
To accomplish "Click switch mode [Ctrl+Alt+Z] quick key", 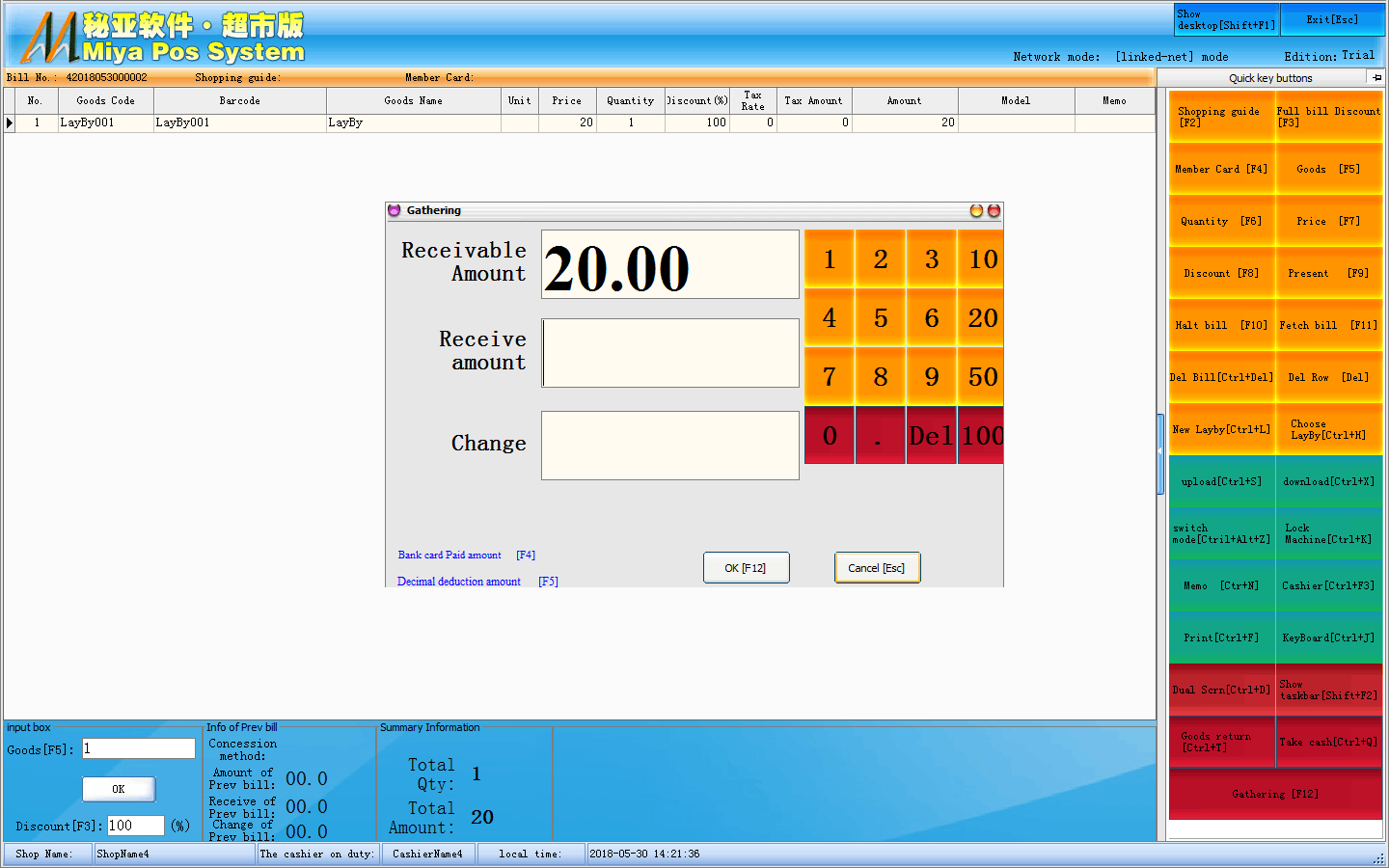I will tap(1221, 533).
